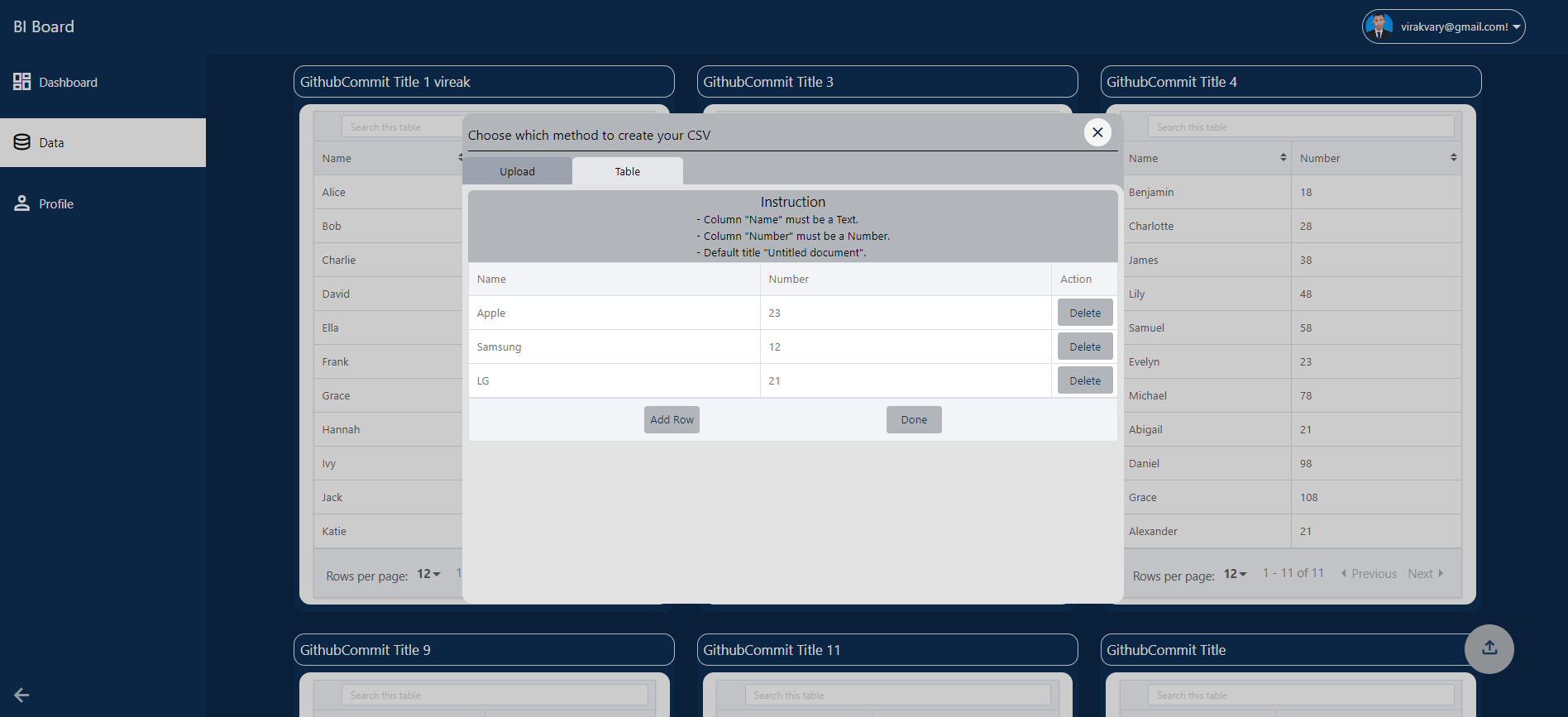Click the floating upload button
The image size is (1568, 717).
1489,648
